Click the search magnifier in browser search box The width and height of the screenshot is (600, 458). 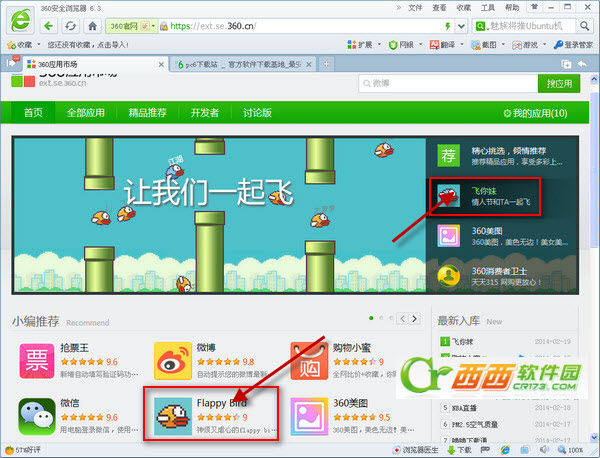(584, 26)
